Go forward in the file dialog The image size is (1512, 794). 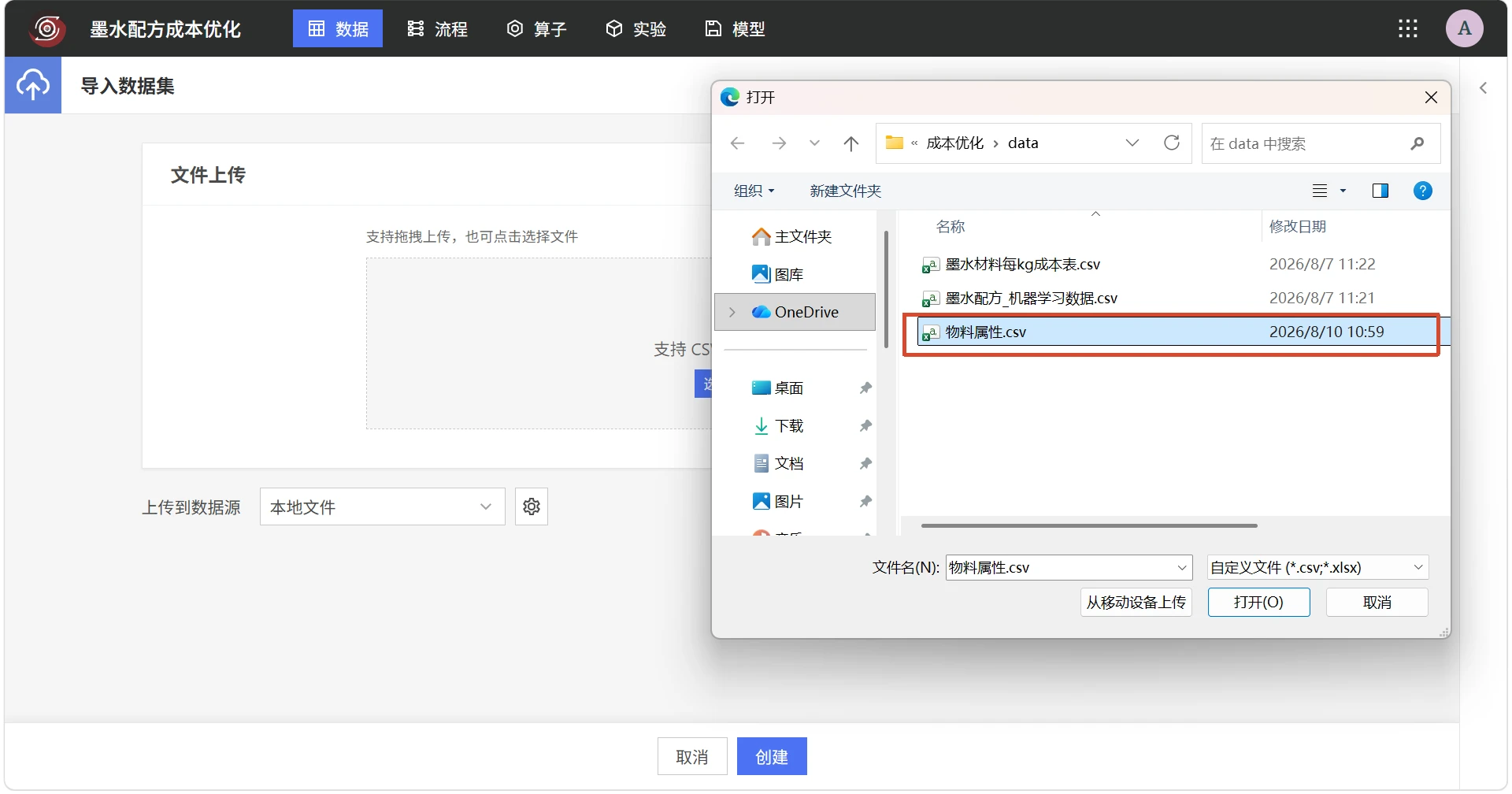tap(779, 143)
